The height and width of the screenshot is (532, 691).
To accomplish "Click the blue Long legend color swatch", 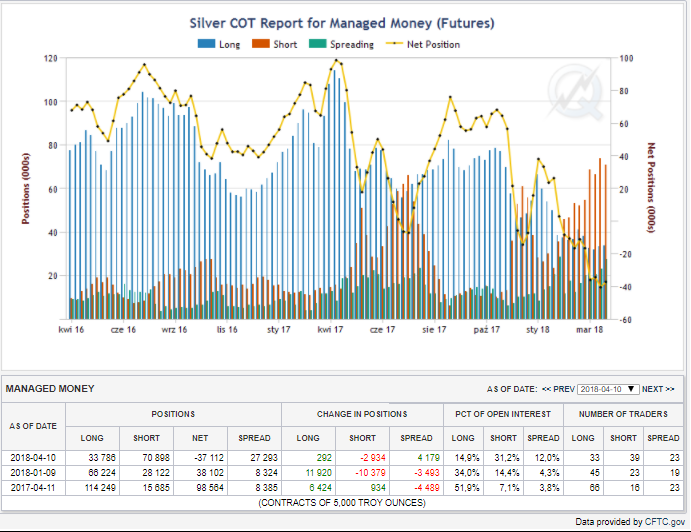I will 206,44.
